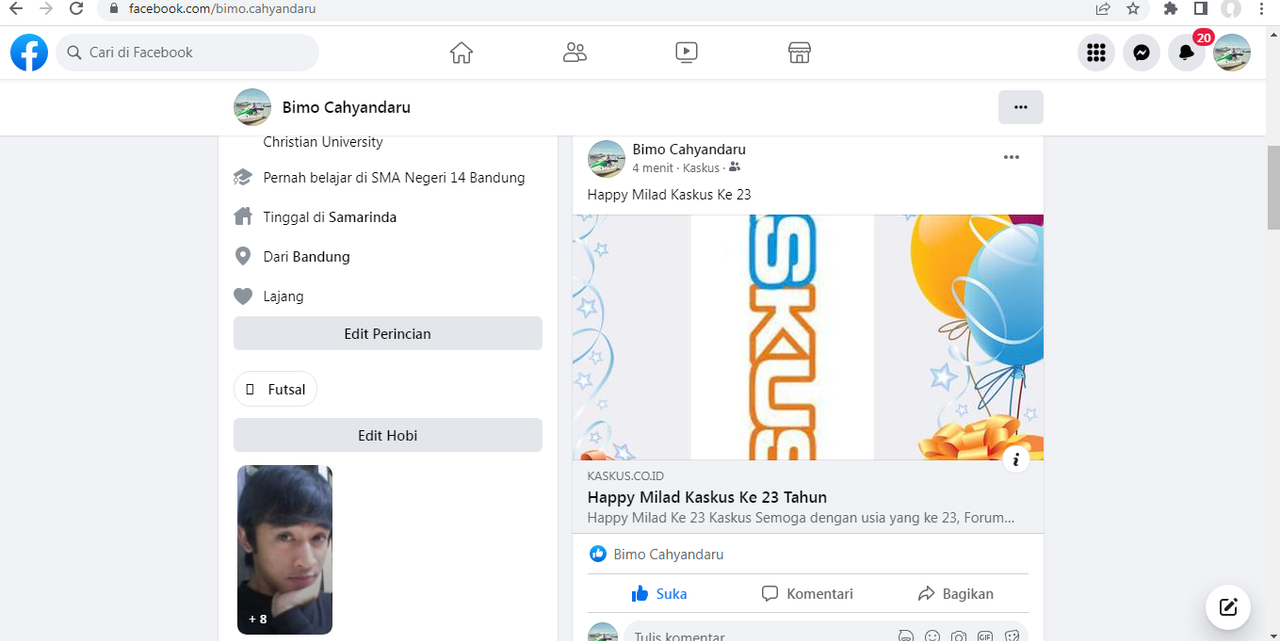Viewport: 1280px width, 641px height.
Task: Open account profile picture menu in header
Action: point(1232,53)
